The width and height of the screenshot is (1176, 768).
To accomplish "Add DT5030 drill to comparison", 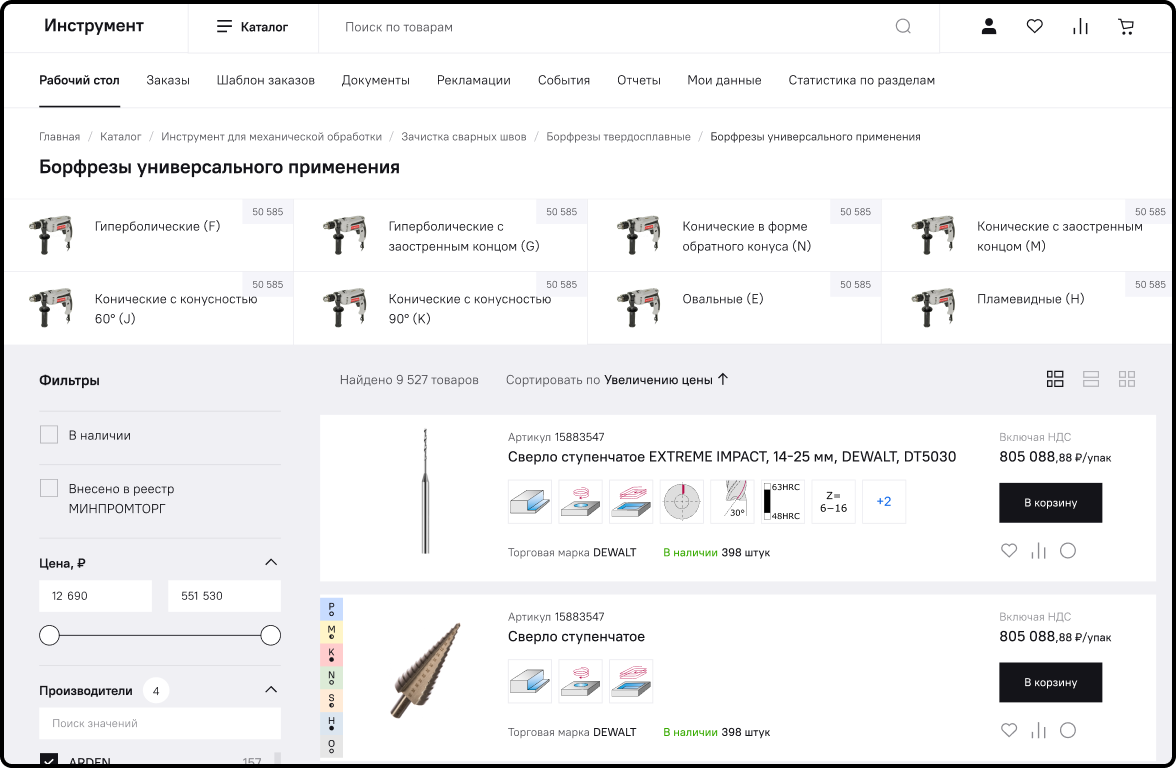I will [x=1038, y=550].
